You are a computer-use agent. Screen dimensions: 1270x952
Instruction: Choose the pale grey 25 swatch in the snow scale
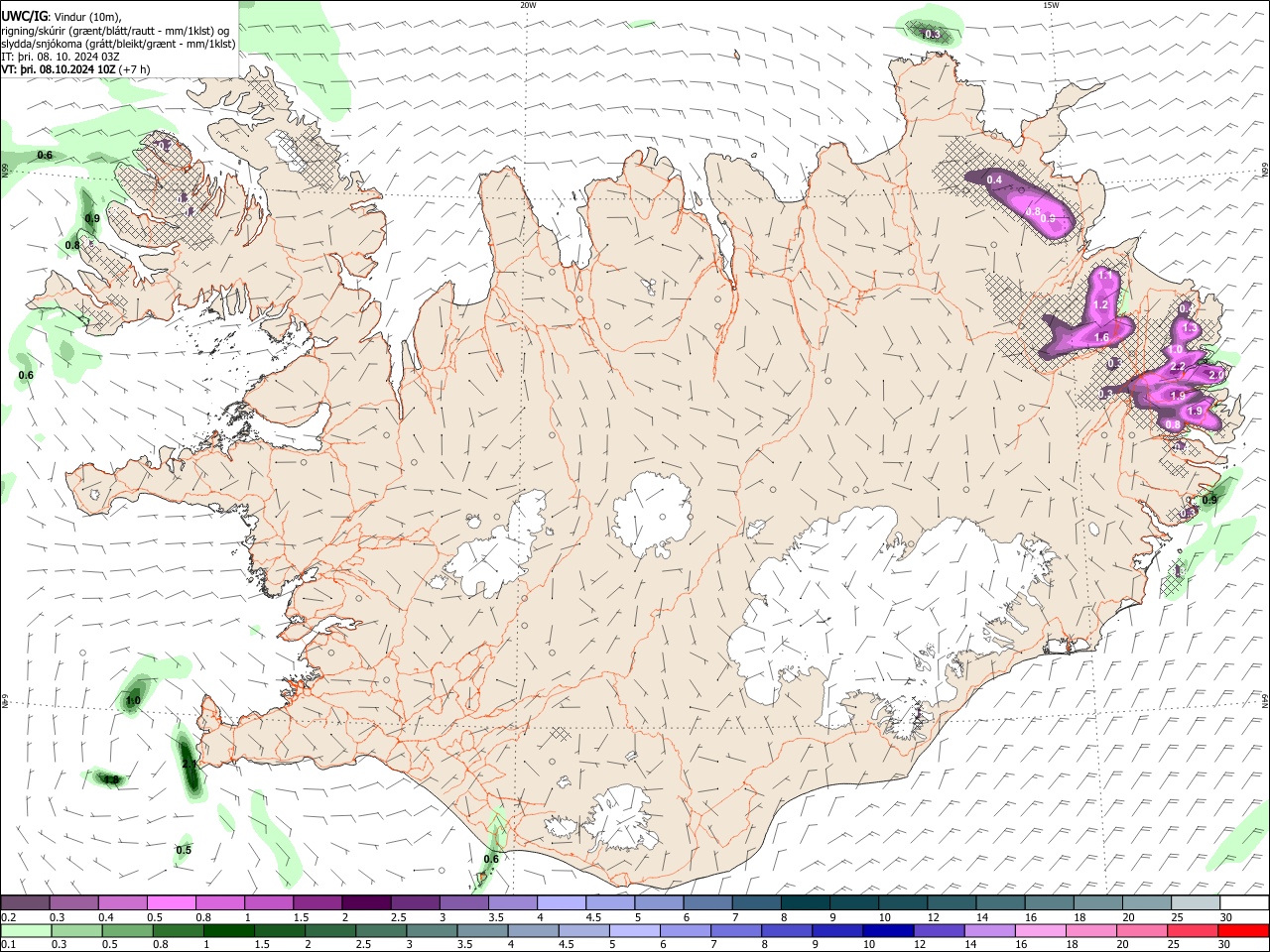(x=1196, y=902)
